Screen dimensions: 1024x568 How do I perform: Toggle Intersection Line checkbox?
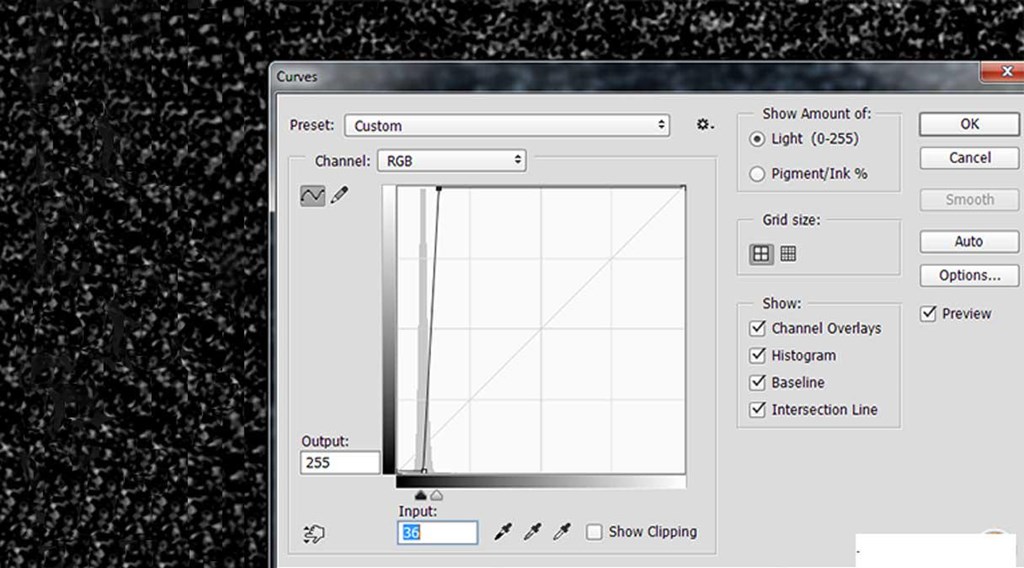pyautogui.click(x=758, y=409)
